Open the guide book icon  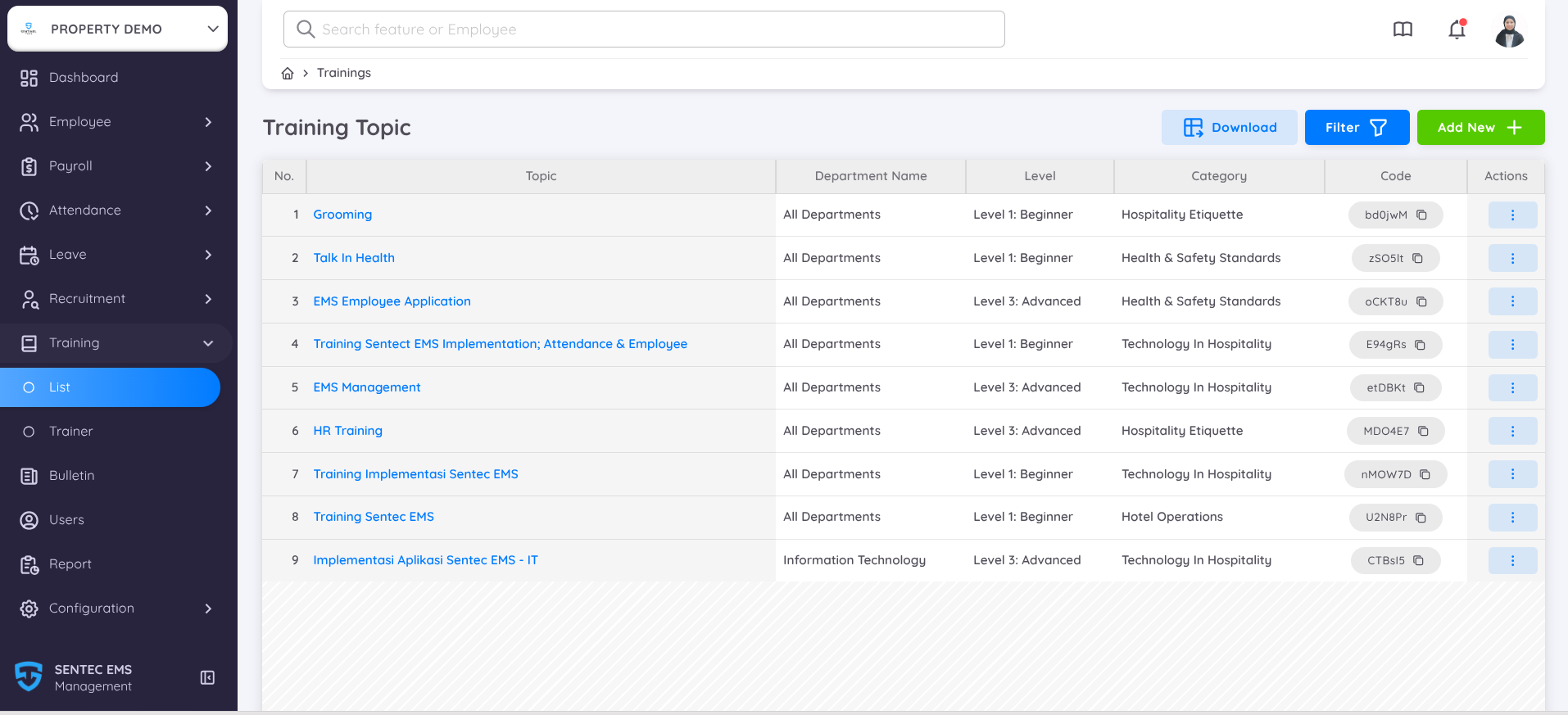coord(1403,29)
